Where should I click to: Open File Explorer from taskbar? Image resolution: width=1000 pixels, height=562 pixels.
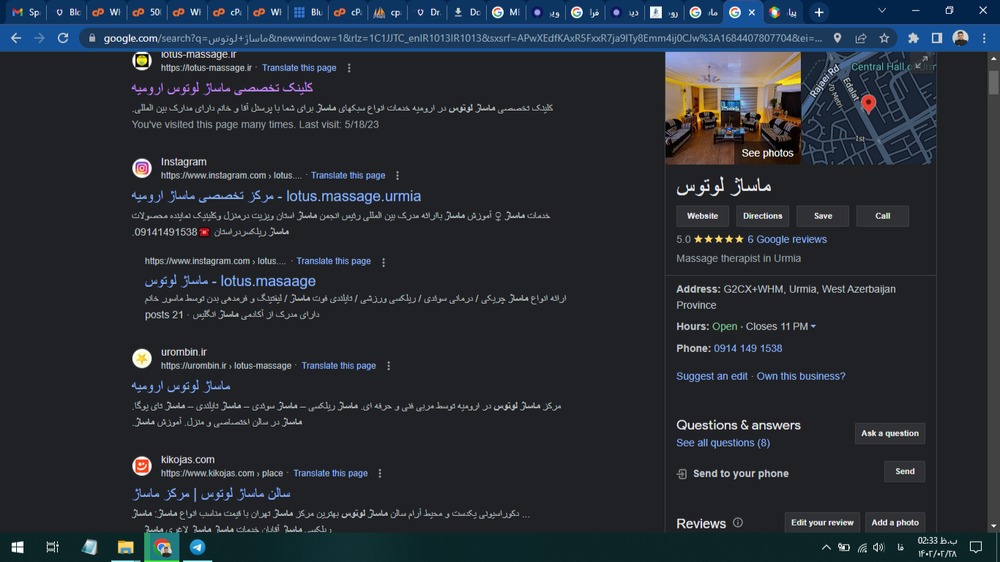click(x=125, y=547)
